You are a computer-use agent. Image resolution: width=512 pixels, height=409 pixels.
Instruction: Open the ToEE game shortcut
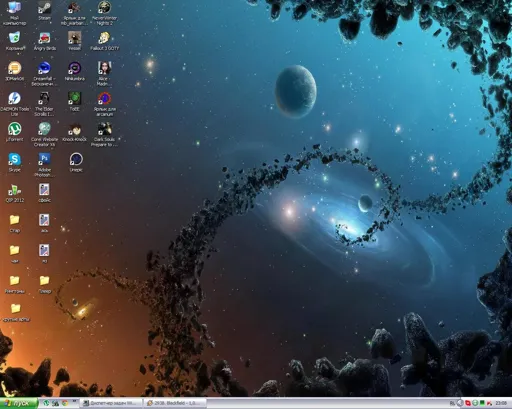(x=74, y=102)
